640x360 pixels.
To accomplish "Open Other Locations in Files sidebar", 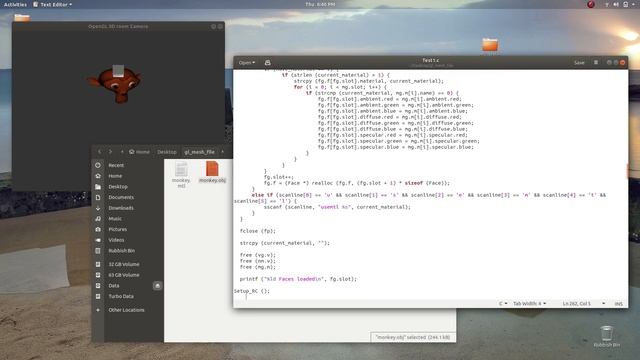I will 128,310.
